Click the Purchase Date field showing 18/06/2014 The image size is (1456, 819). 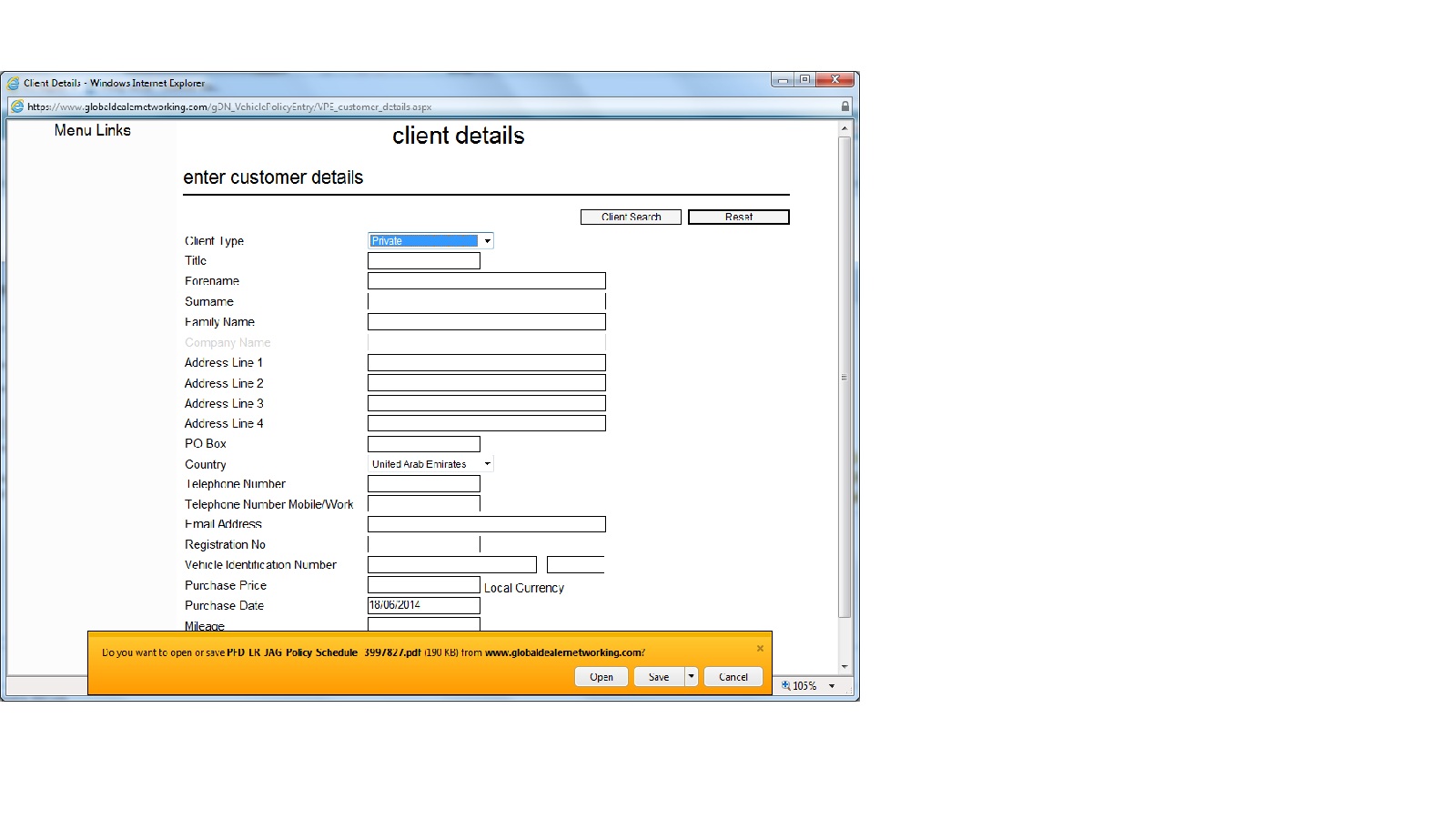pos(424,605)
